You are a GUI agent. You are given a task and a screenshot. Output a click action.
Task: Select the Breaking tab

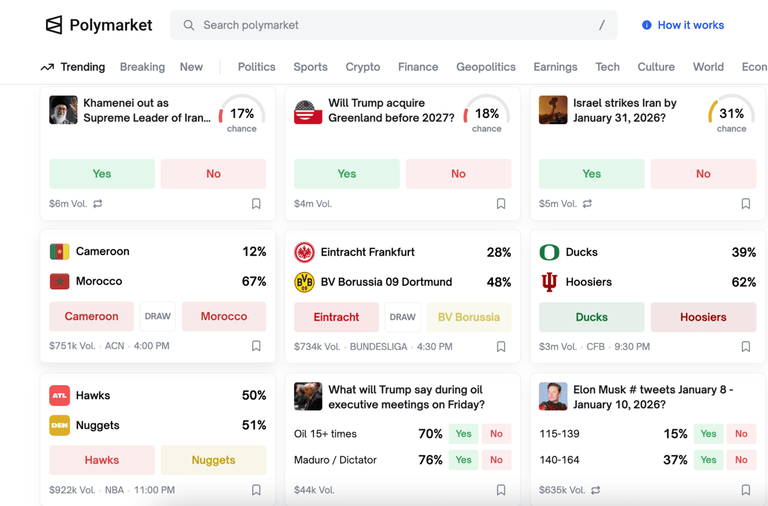[x=143, y=67]
